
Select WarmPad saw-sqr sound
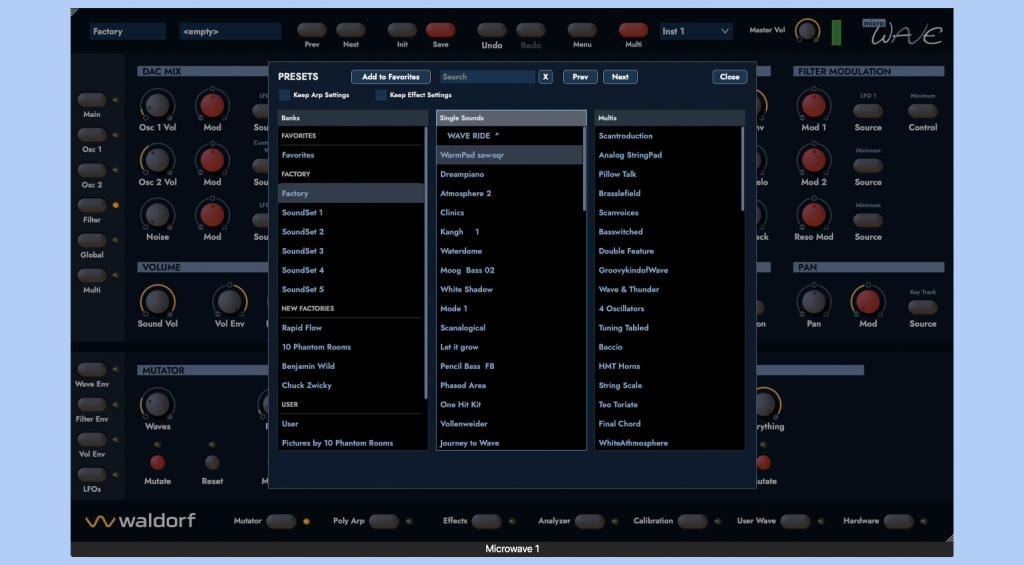coord(509,155)
